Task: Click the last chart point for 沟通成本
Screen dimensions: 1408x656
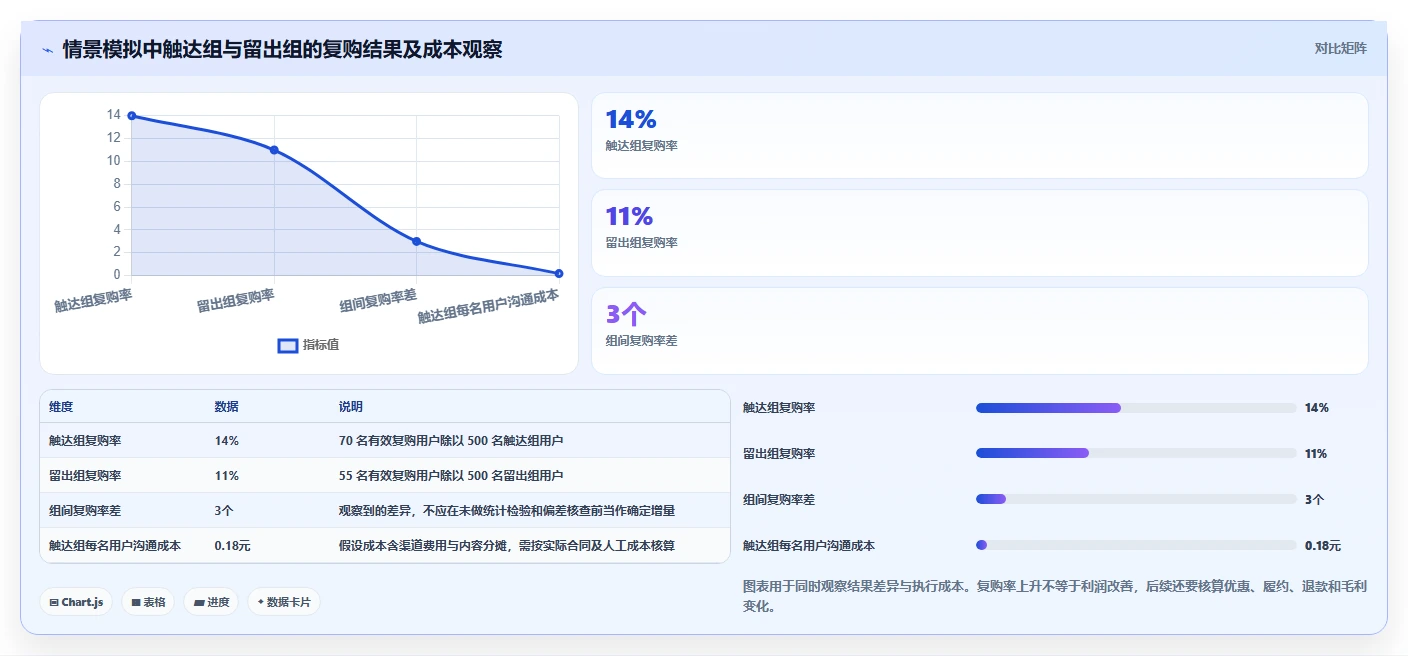Action: [559, 273]
